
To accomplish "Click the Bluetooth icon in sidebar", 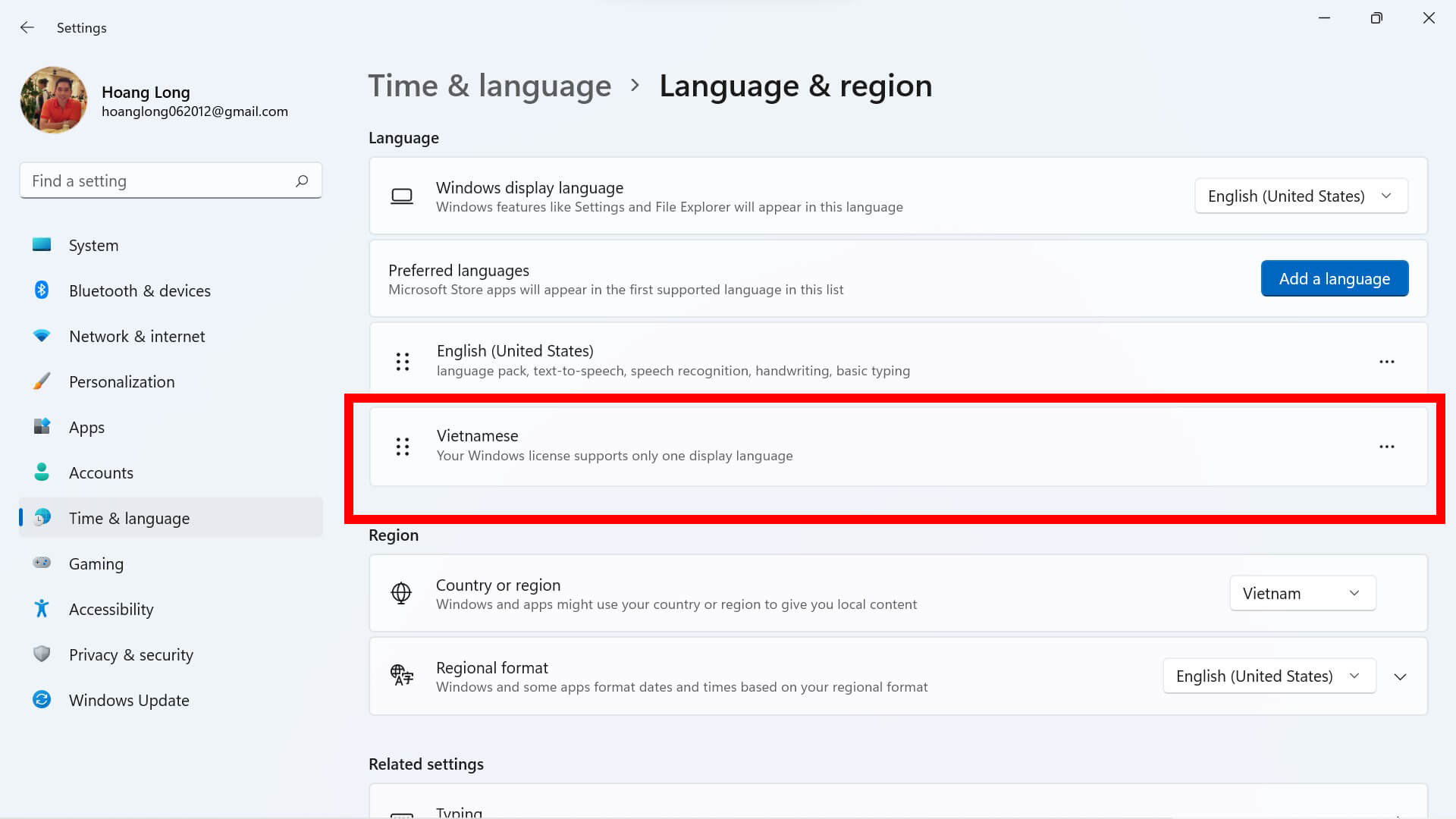I will pos(42,290).
